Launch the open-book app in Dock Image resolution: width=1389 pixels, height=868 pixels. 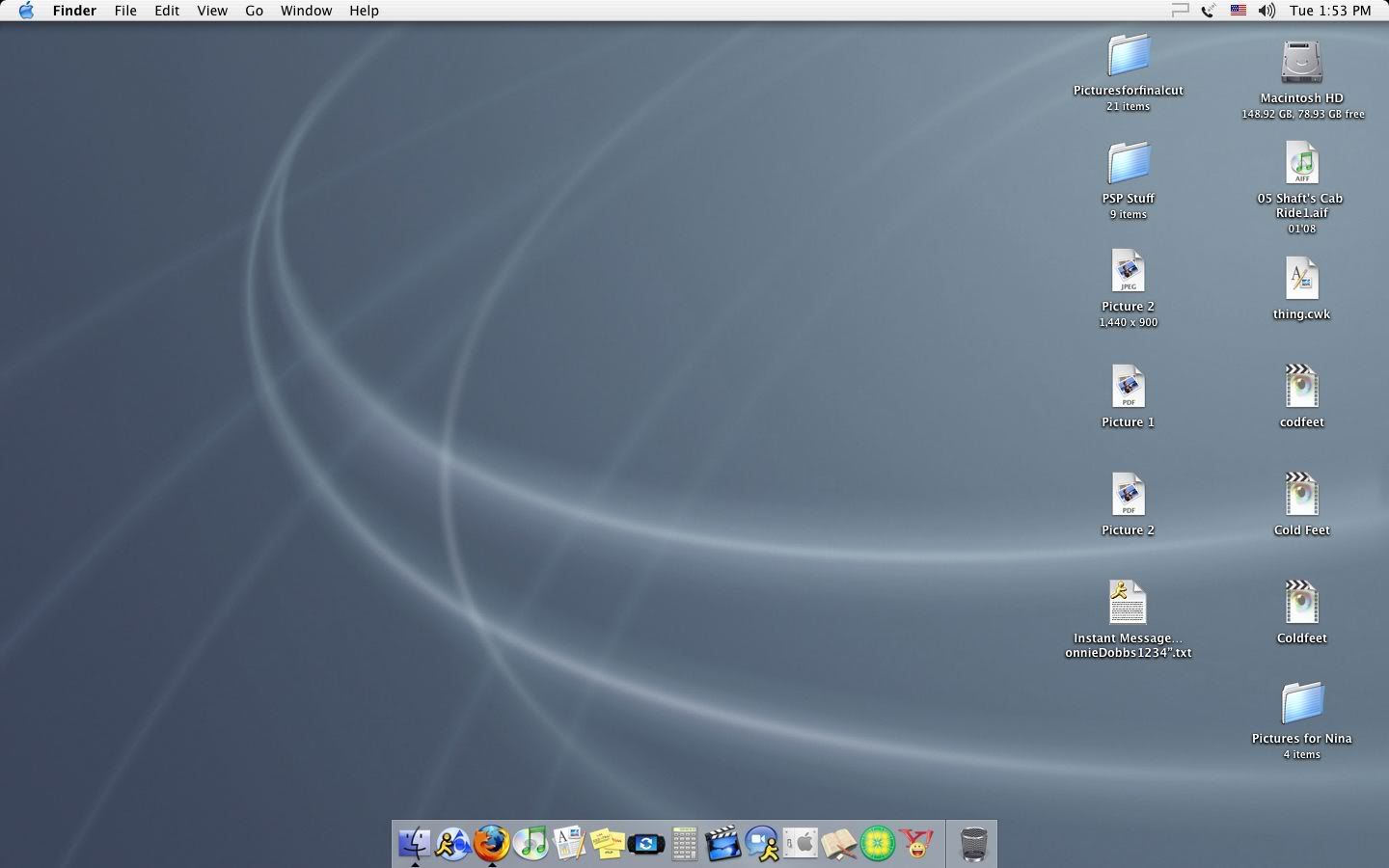click(839, 844)
